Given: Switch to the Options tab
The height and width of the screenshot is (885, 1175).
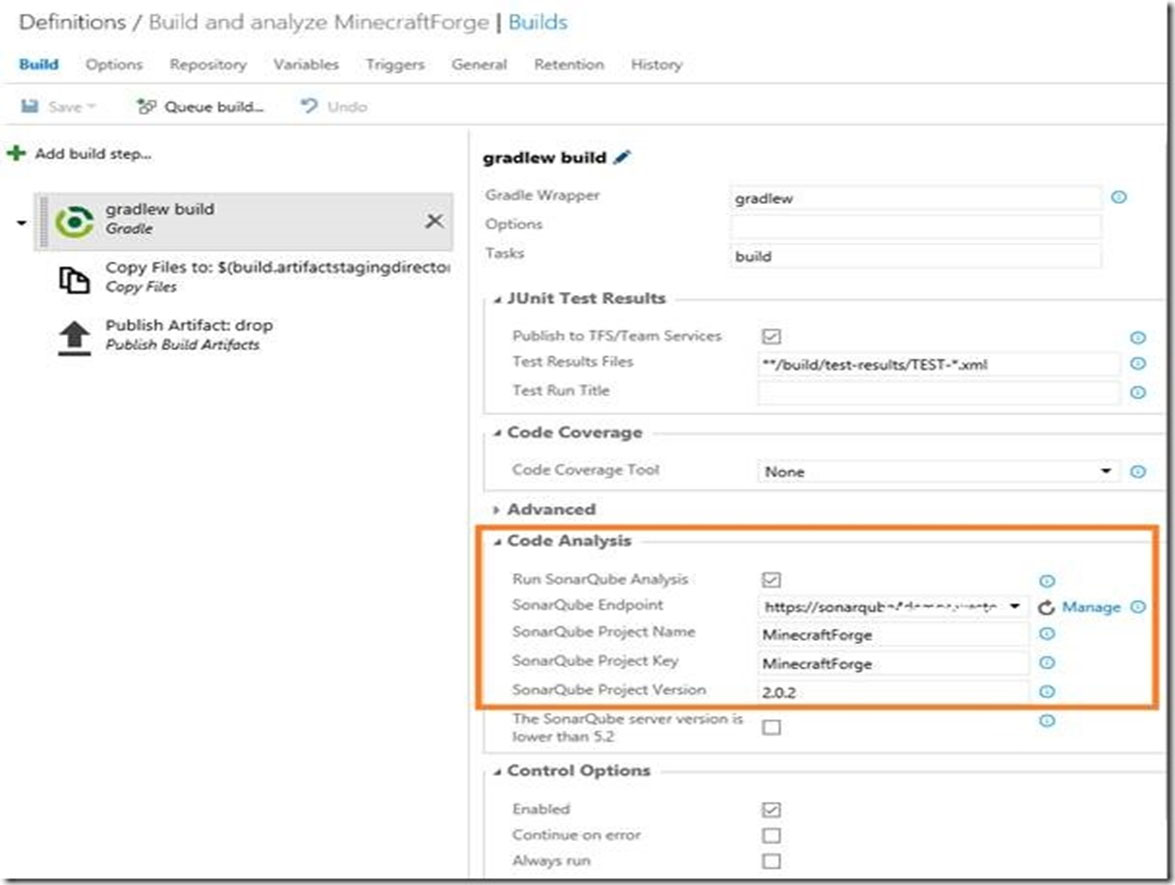Looking at the screenshot, I should pyautogui.click(x=114, y=64).
